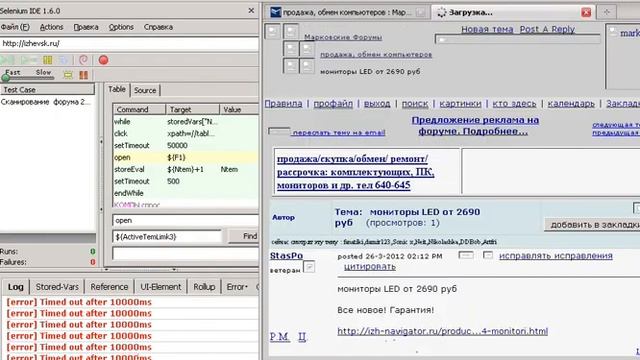Image resolution: width=640 pixels, height=360 pixels.
Task: Select the 'setTimeout 50000' row
Action: pos(186,145)
